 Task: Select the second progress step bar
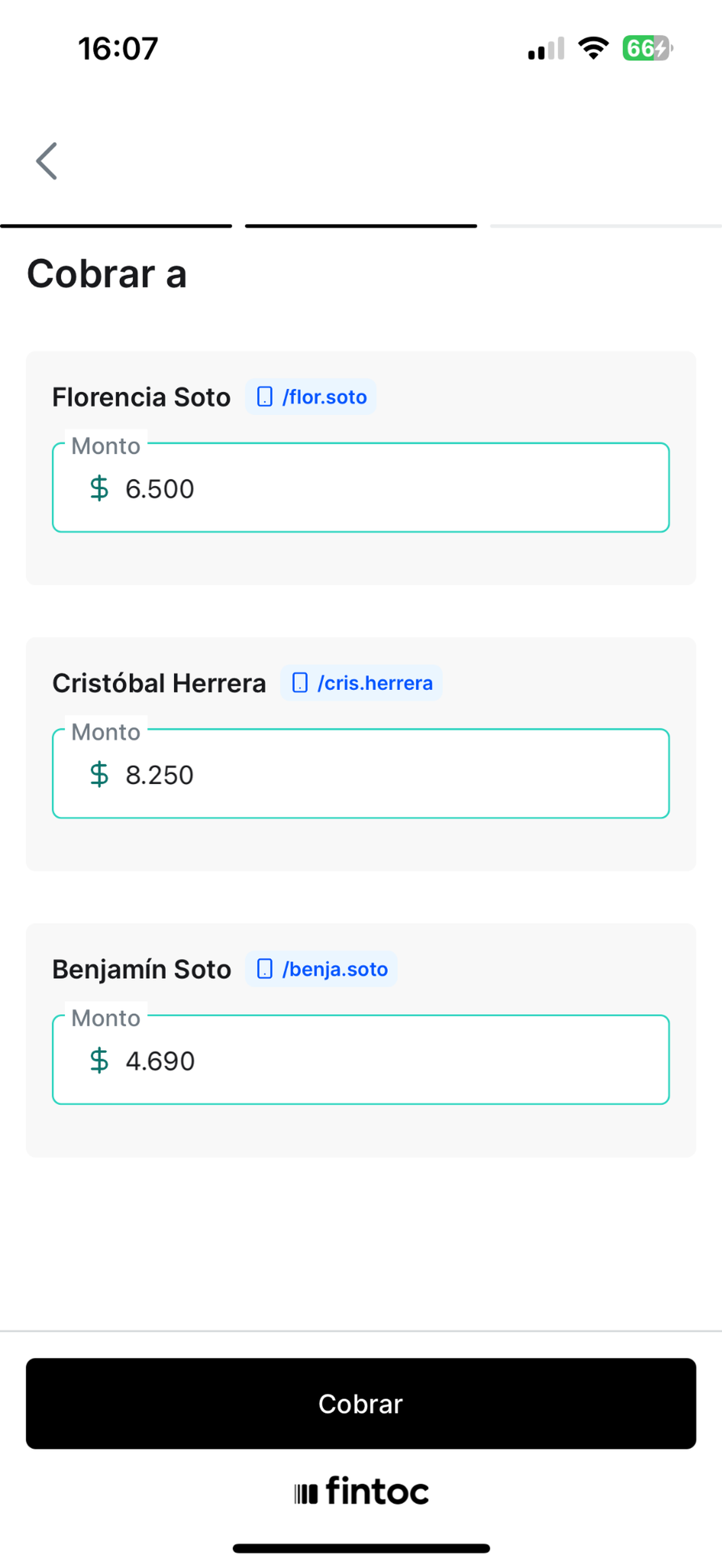(x=361, y=226)
